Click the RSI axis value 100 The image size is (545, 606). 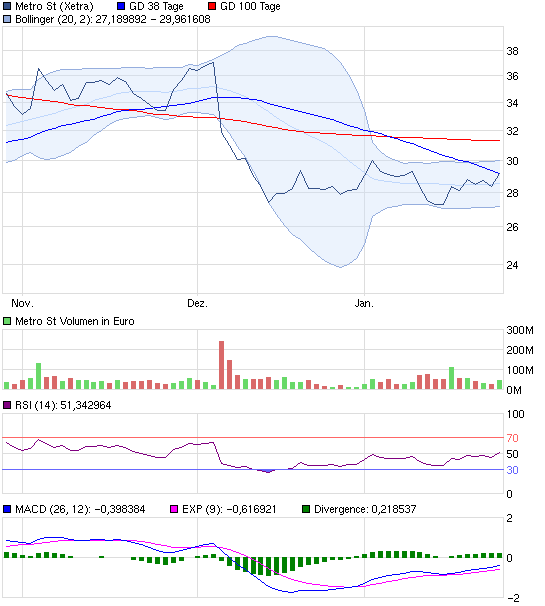pos(516,414)
